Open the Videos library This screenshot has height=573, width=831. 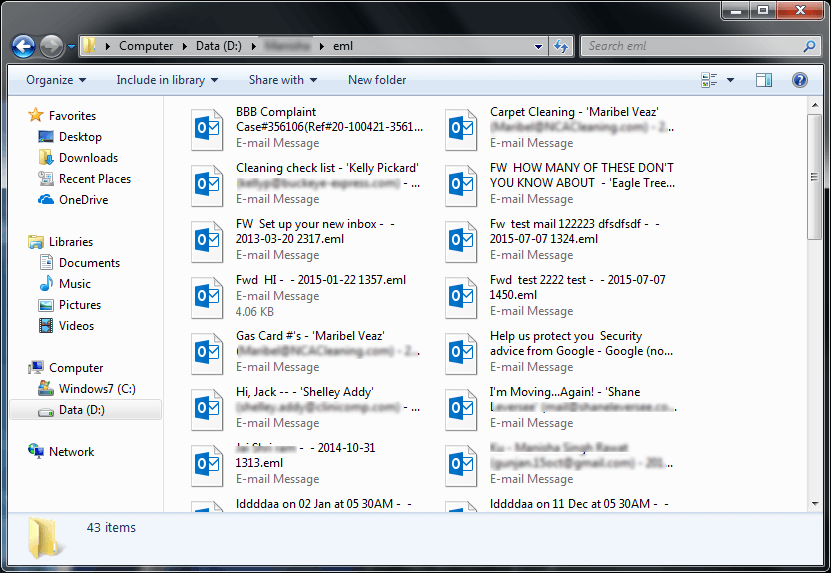coord(67,326)
